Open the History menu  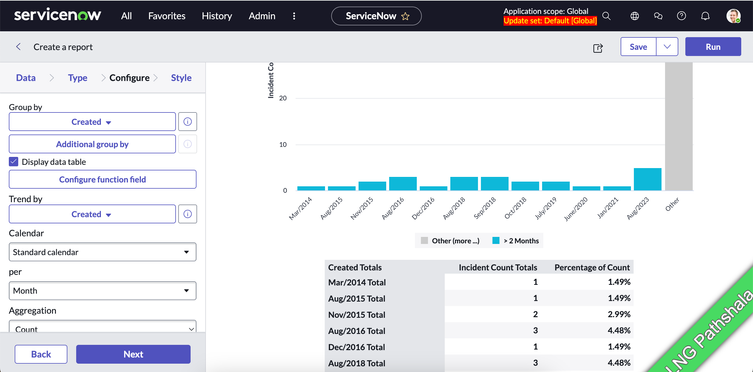pyautogui.click(x=217, y=16)
